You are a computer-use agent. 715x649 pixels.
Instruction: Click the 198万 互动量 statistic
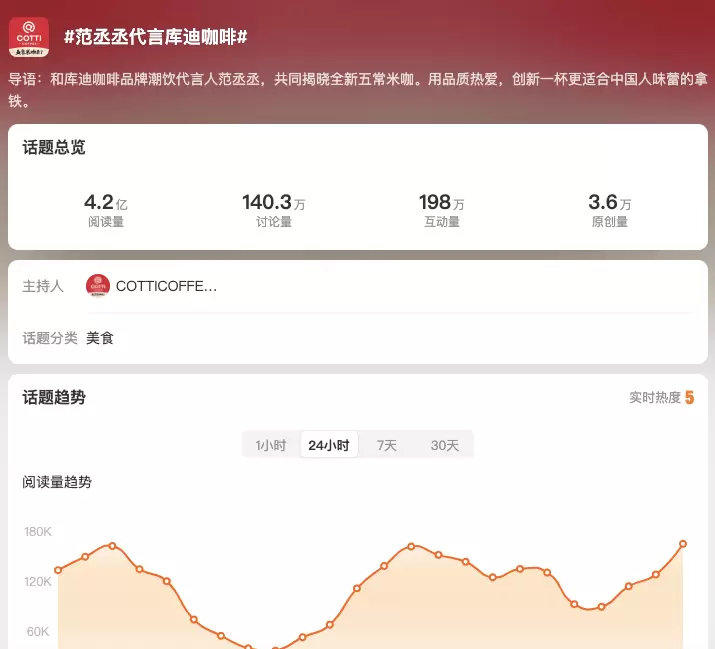click(441, 210)
